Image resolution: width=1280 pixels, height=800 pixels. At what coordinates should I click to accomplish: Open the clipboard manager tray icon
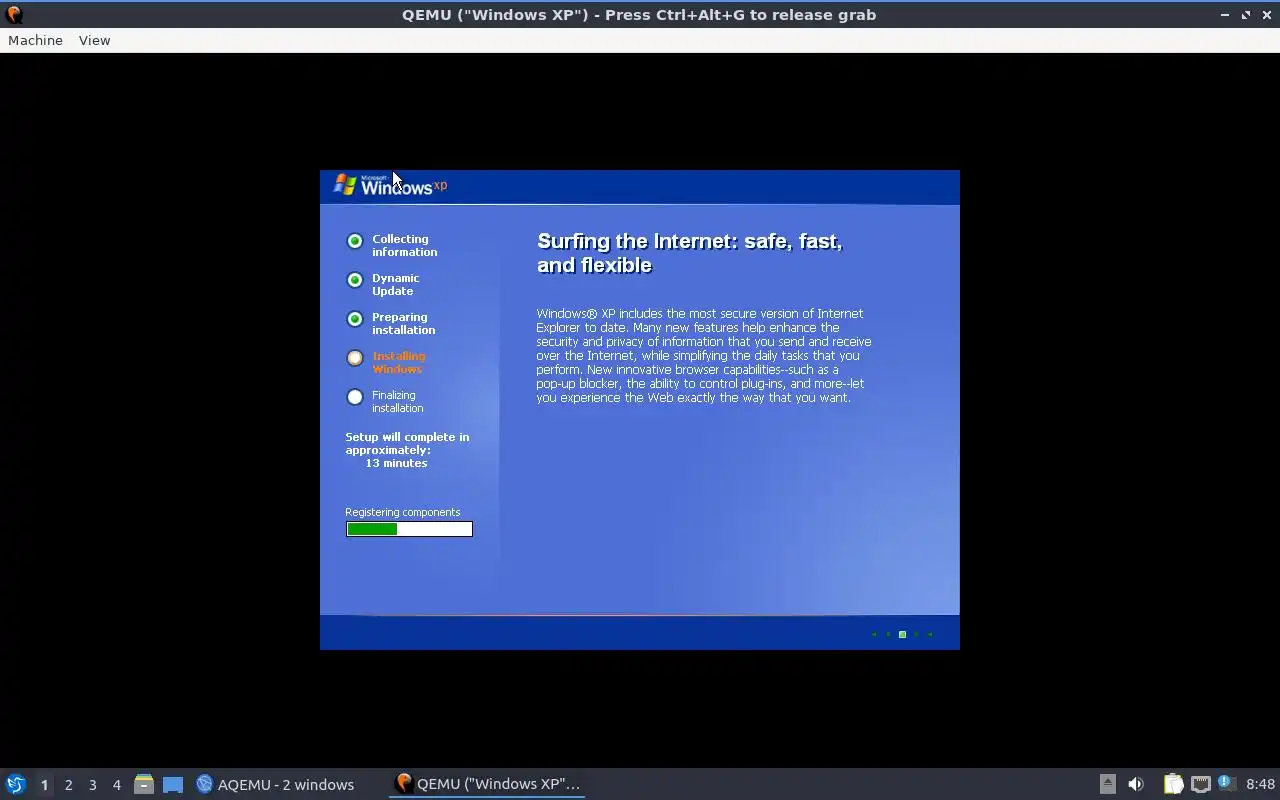(1173, 784)
